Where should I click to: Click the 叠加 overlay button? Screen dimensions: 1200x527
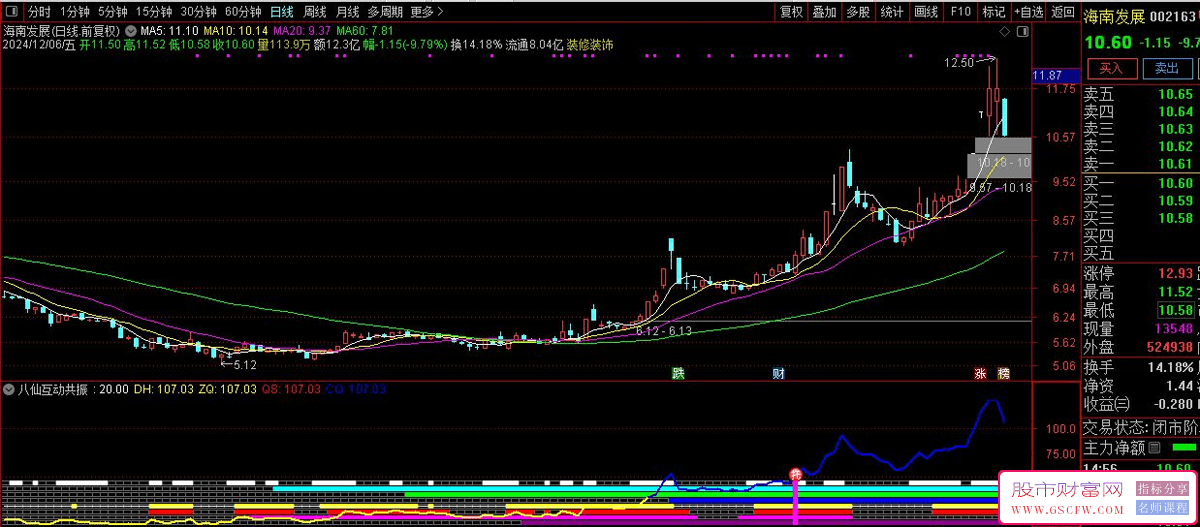tap(824, 12)
